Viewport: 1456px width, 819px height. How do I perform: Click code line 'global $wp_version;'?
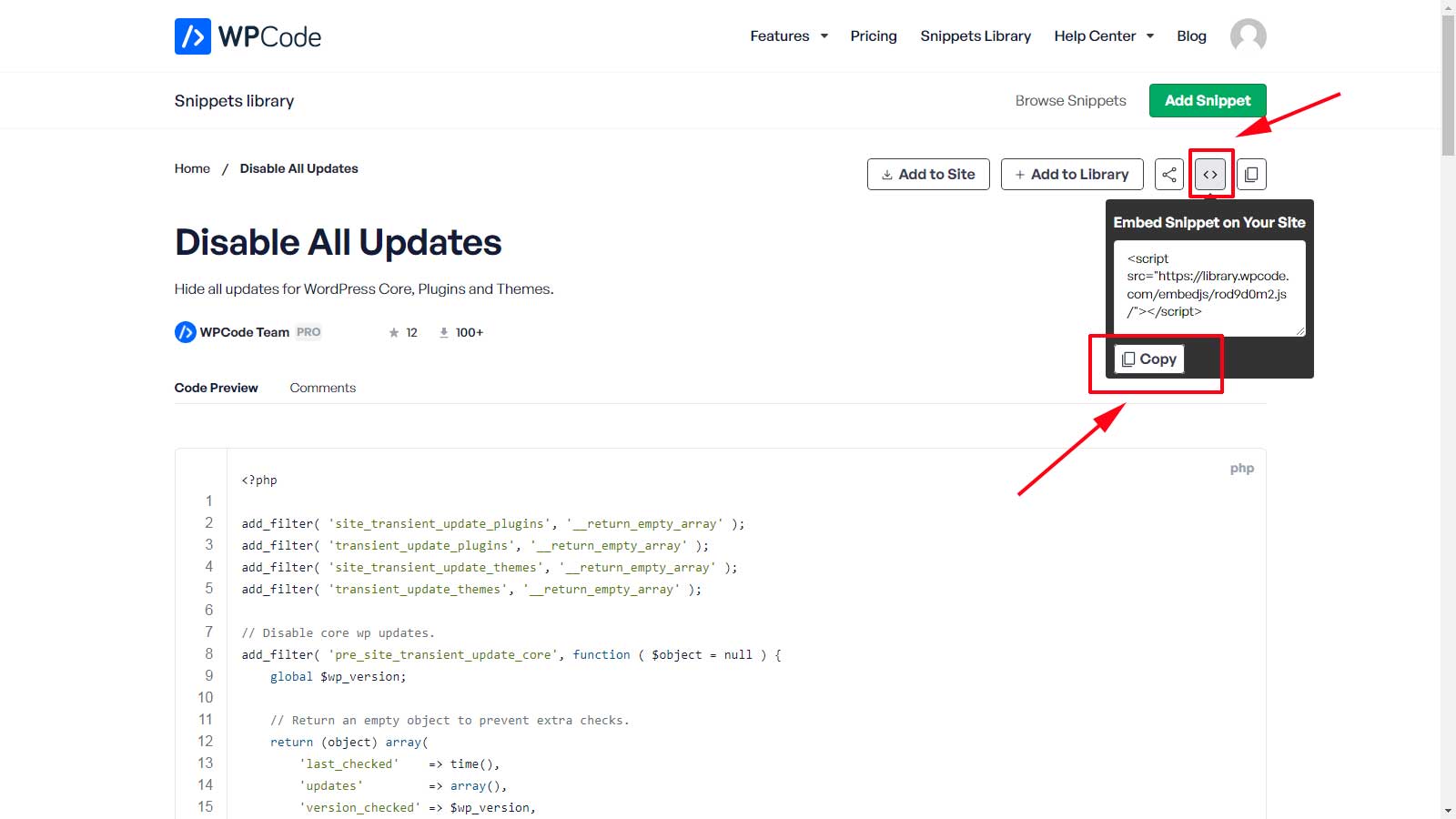[x=339, y=677]
